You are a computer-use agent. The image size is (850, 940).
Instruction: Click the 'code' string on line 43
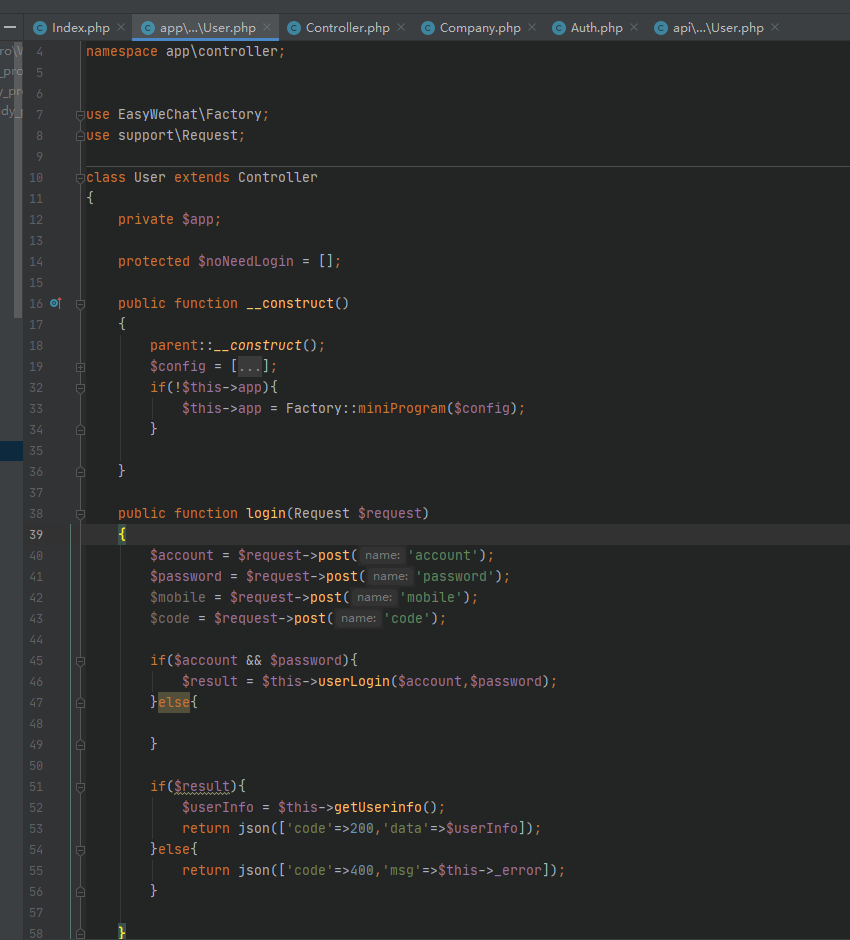click(x=407, y=618)
